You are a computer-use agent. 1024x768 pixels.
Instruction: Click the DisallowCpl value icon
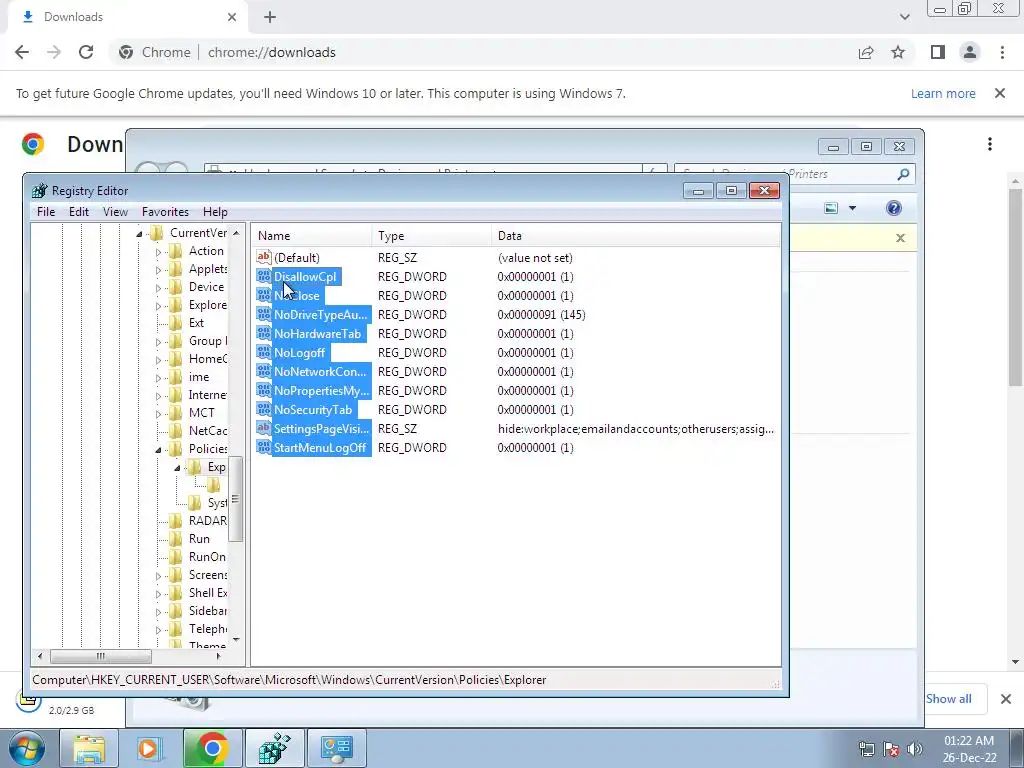coord(264,276)
